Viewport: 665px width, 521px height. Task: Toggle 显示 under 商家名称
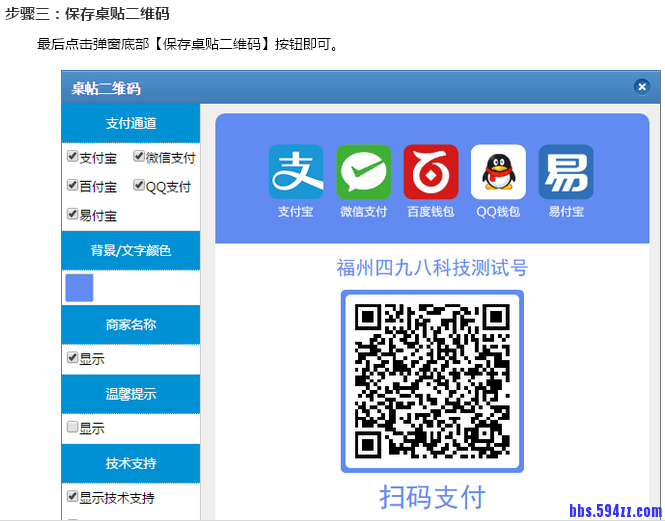[73, 357]
